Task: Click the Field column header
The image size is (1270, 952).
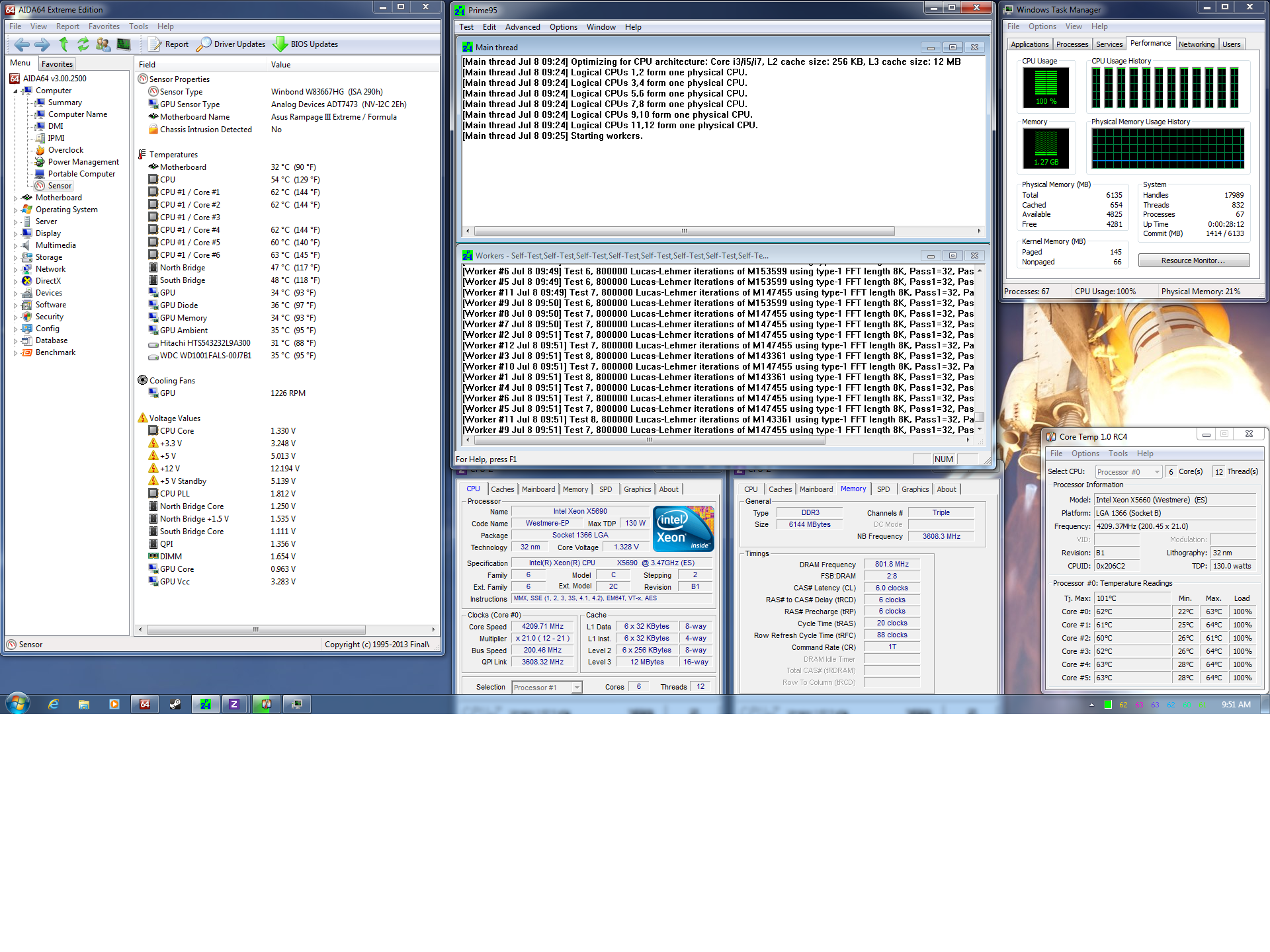Action: click(x=200, y=65)
